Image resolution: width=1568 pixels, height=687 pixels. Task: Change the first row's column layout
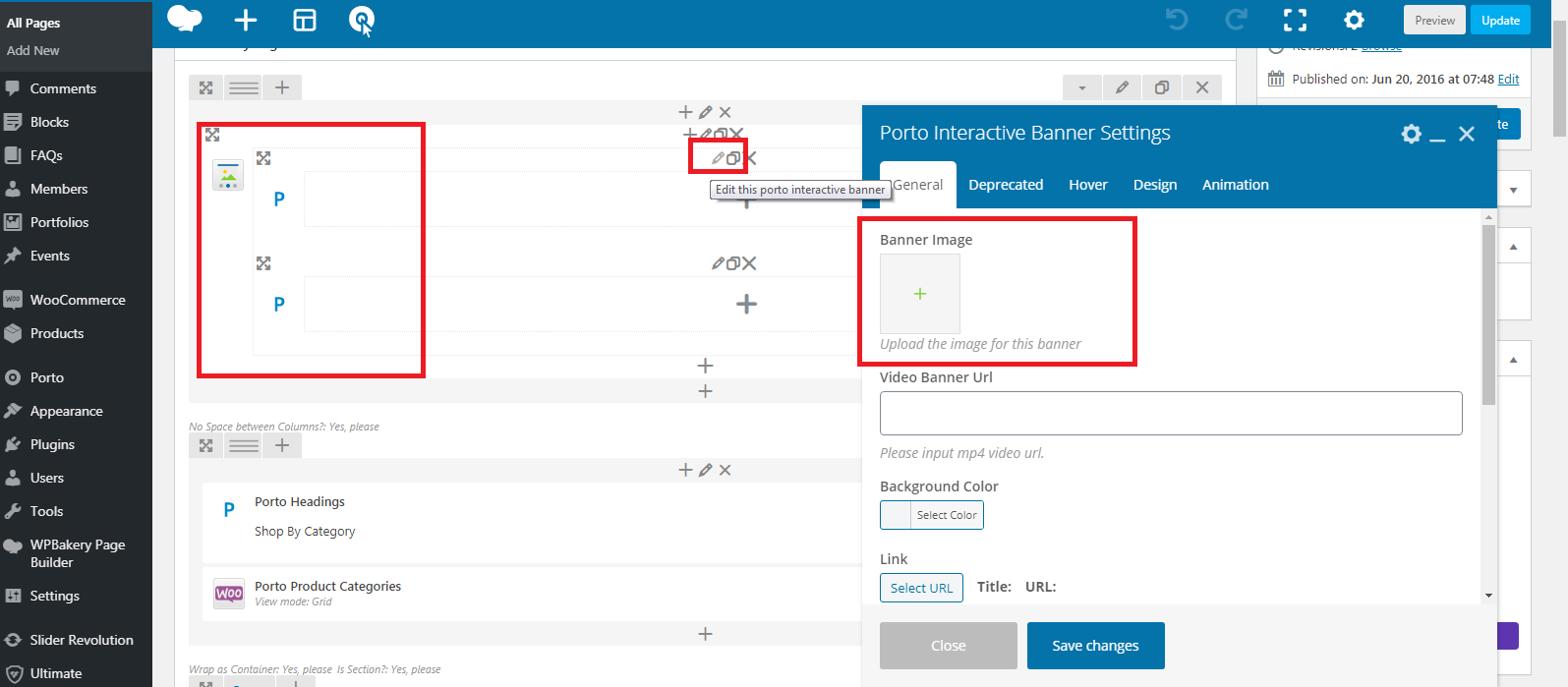[244, 87]
